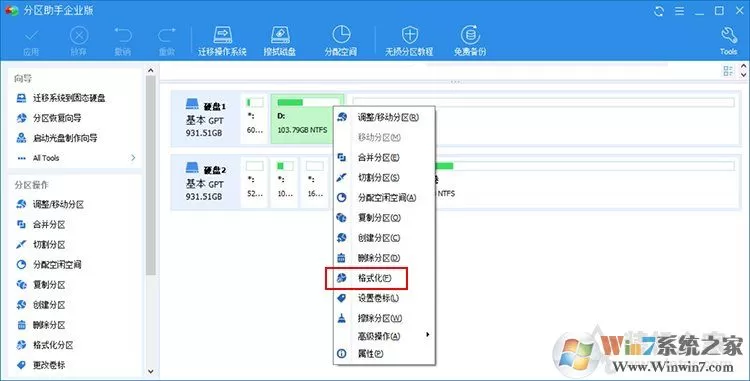Click the 放弃 discard icon
The image size is (750, 381).
pyautogui.click(x=79, y=35)
